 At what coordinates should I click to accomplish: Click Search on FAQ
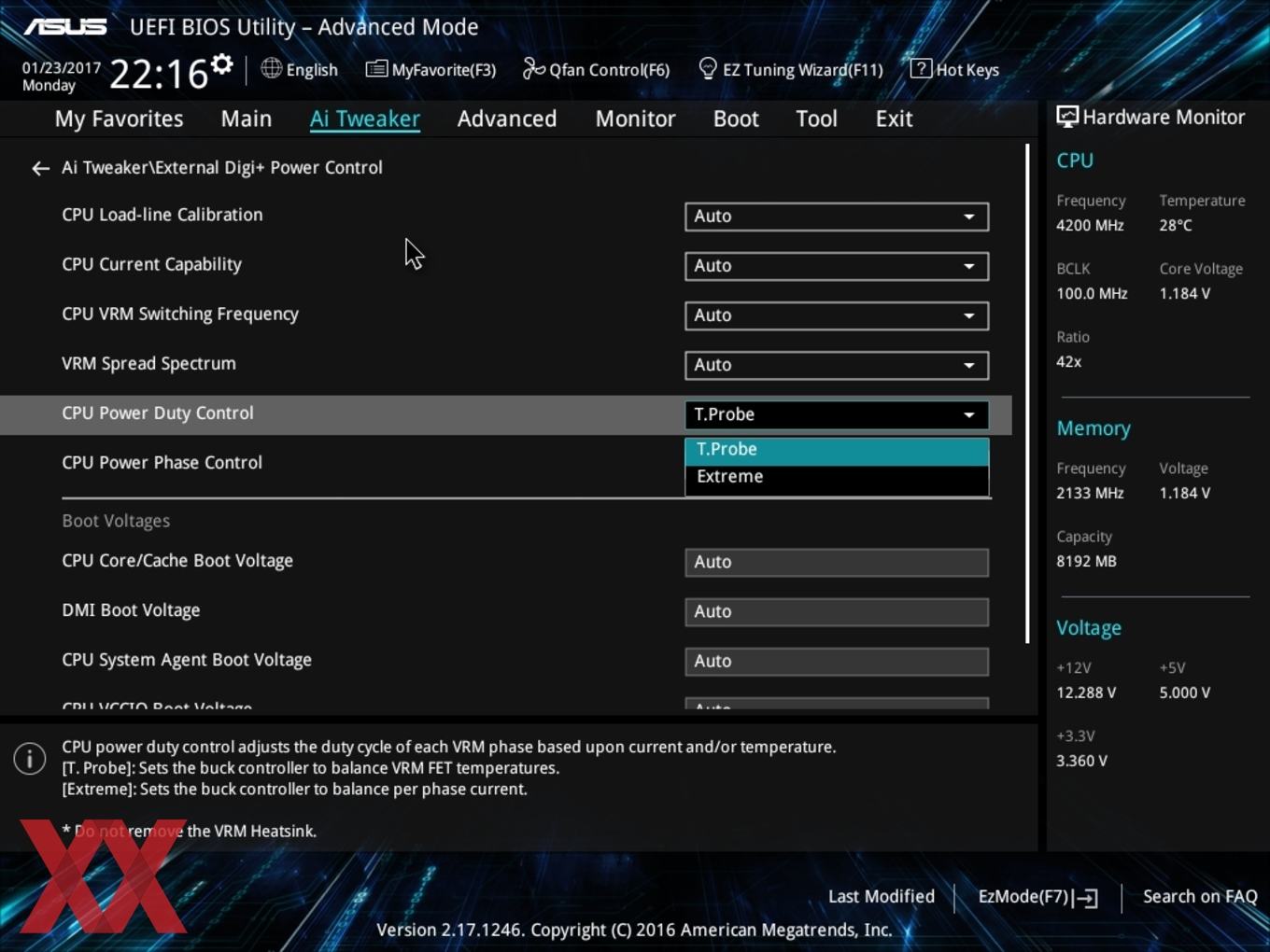point(1200,897)
